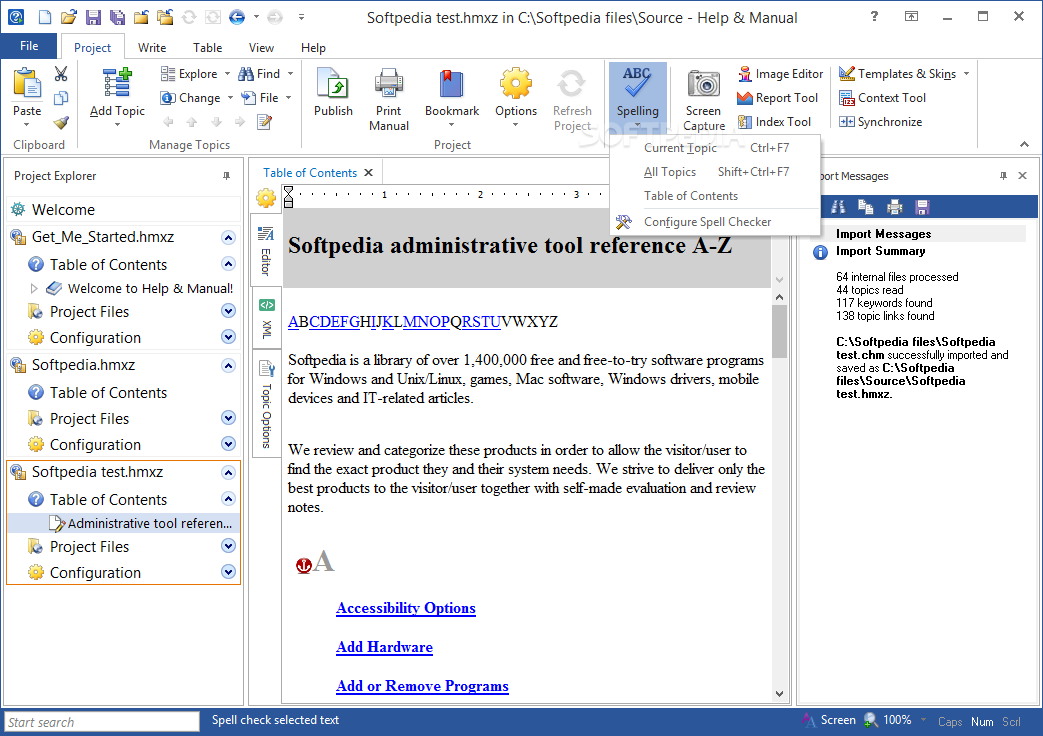Open the Context Tool
The image size is (1043, 736).
pyautogui.click(x=882, y=98)
